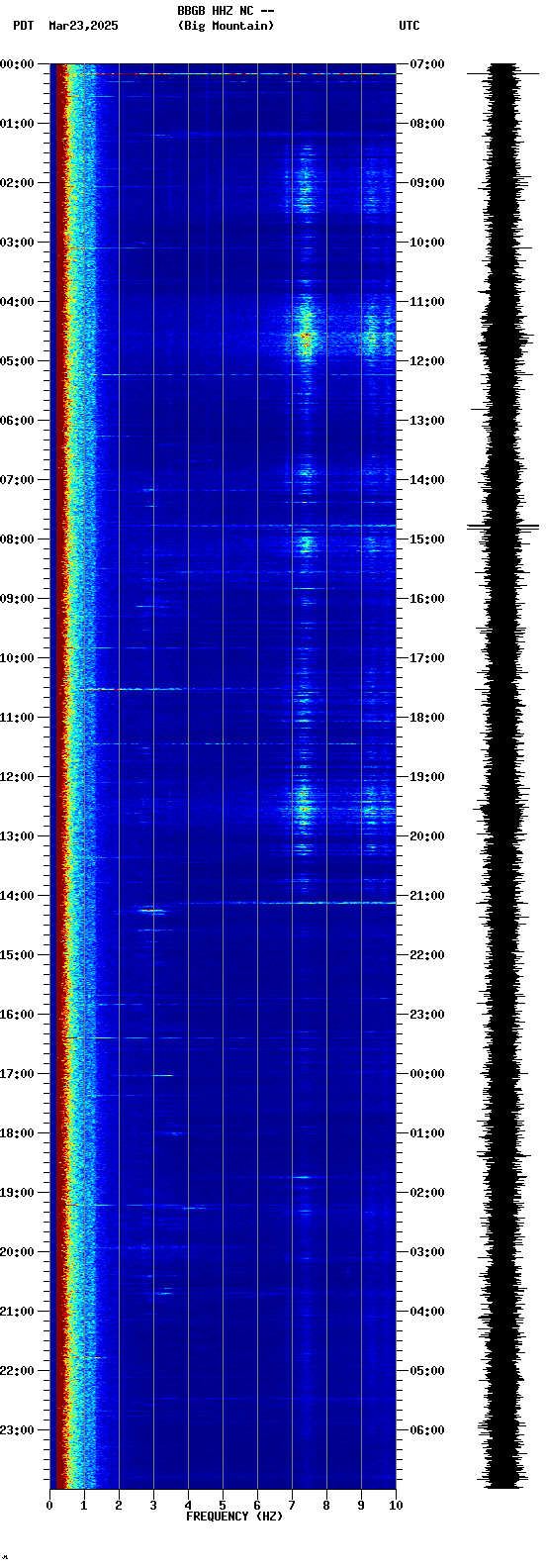This screenshot has width=546, height=1568.
Task: Click the 06:00 UTC time label
Action: point(427,1430)
